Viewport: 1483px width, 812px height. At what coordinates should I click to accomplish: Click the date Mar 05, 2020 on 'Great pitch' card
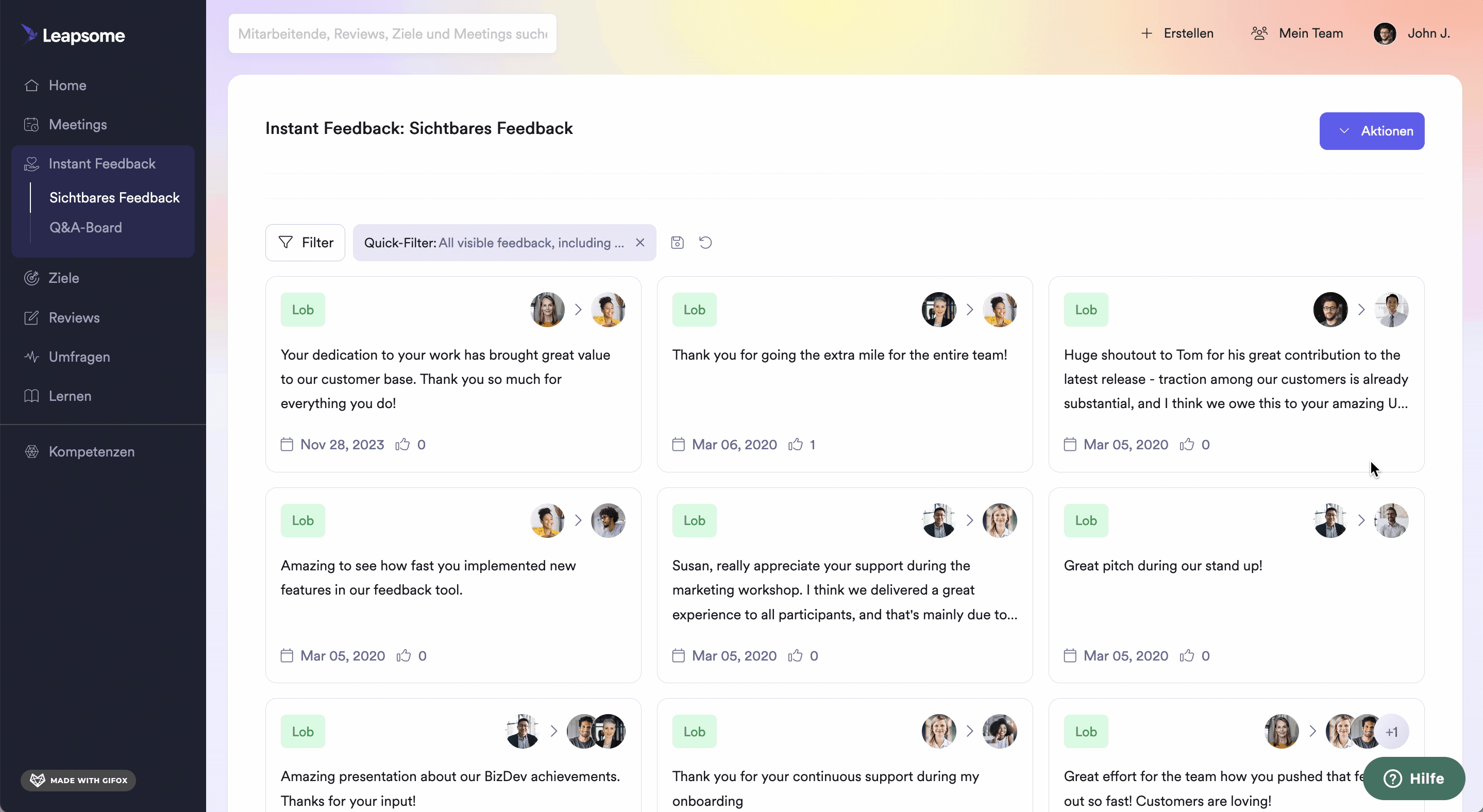click(x=1125, y=655)
